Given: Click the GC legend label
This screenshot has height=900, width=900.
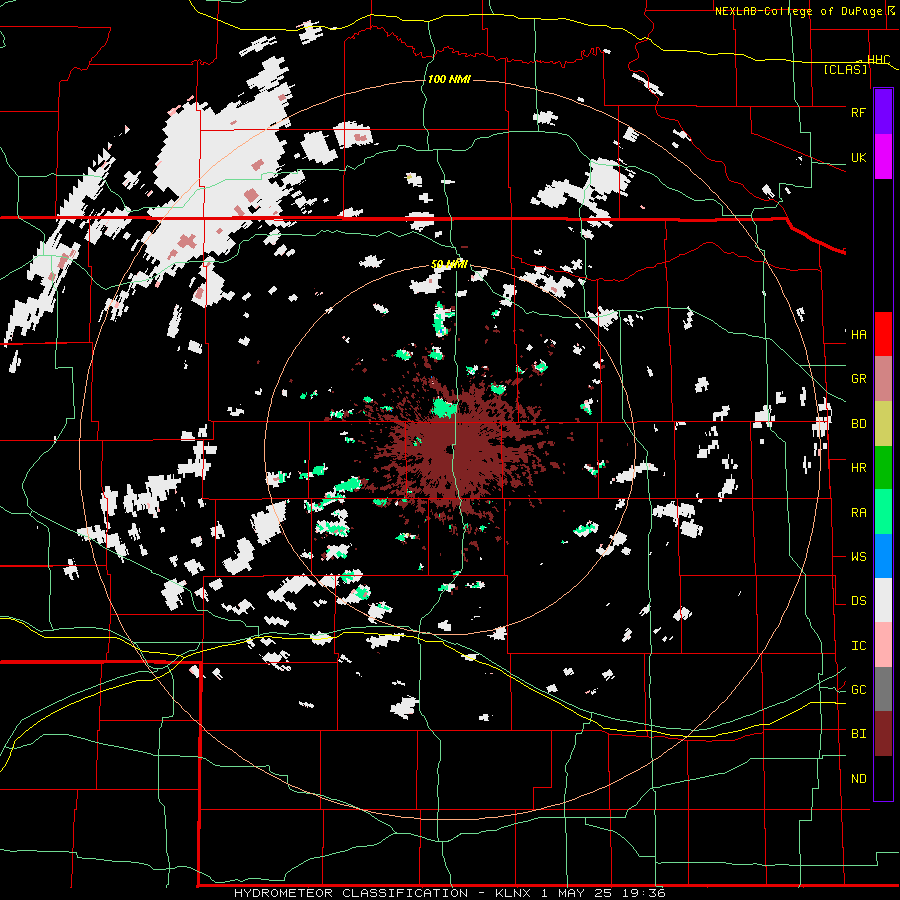Looking at the screenshot, I should point(858,690).
